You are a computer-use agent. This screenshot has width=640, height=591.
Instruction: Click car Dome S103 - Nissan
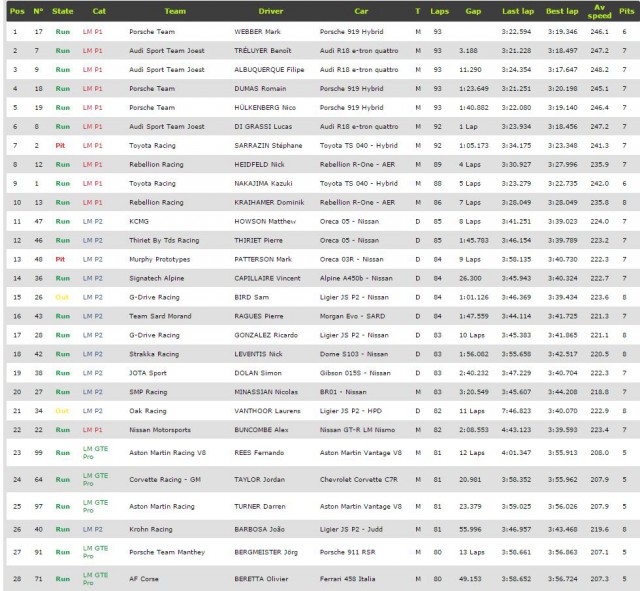pos(353,354)
